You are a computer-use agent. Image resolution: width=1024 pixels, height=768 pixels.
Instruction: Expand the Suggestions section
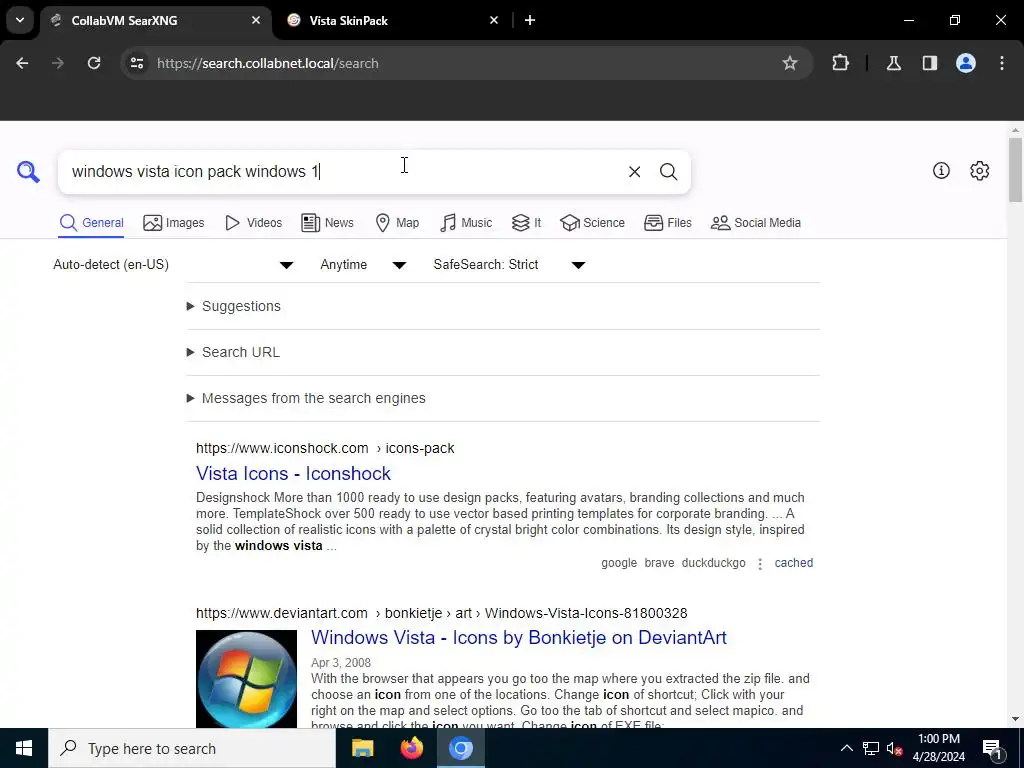(234, 306)
